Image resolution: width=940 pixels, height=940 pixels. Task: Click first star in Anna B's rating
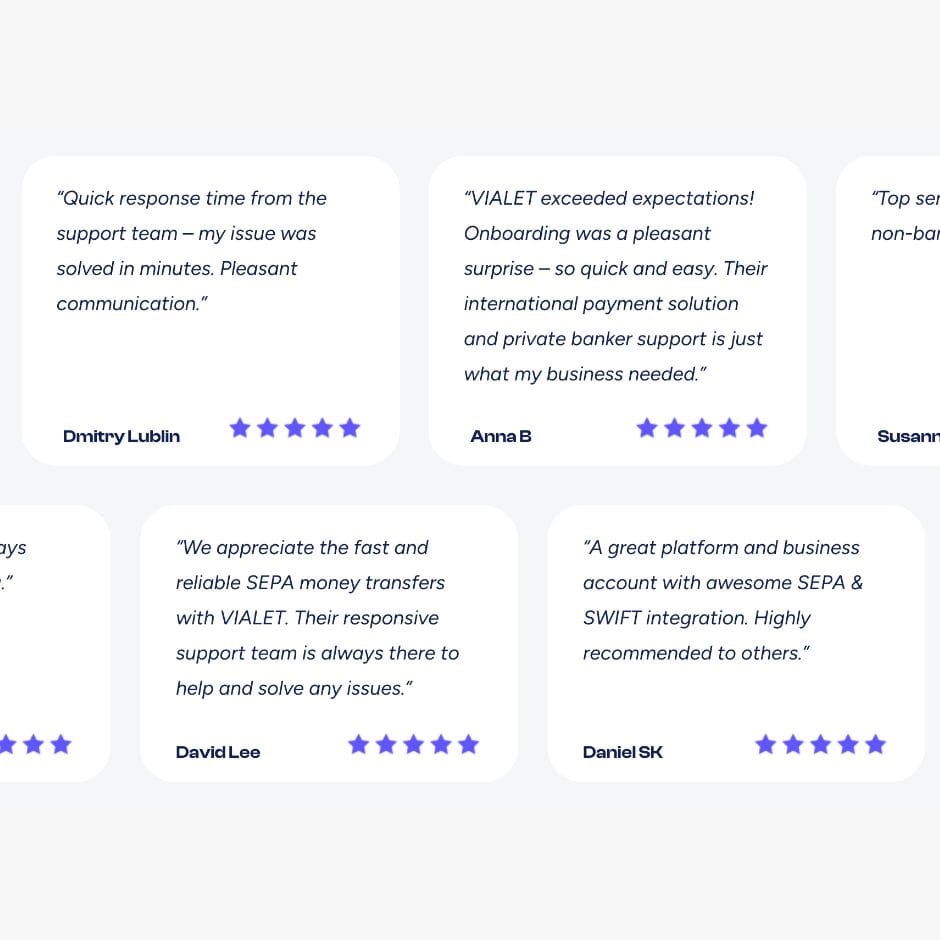pos(647,428)
